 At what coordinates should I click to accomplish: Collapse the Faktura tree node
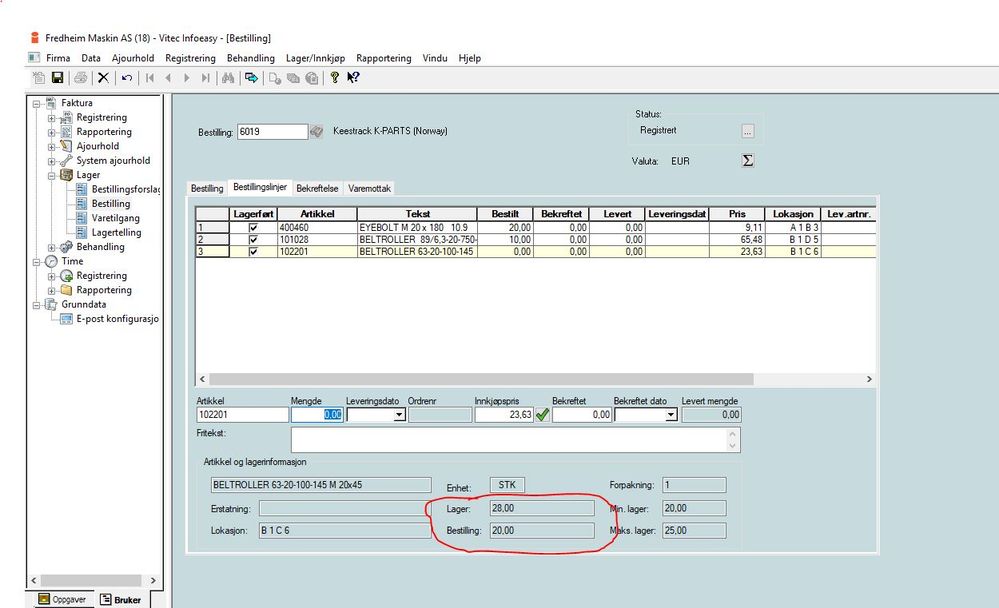click(36, 103)
